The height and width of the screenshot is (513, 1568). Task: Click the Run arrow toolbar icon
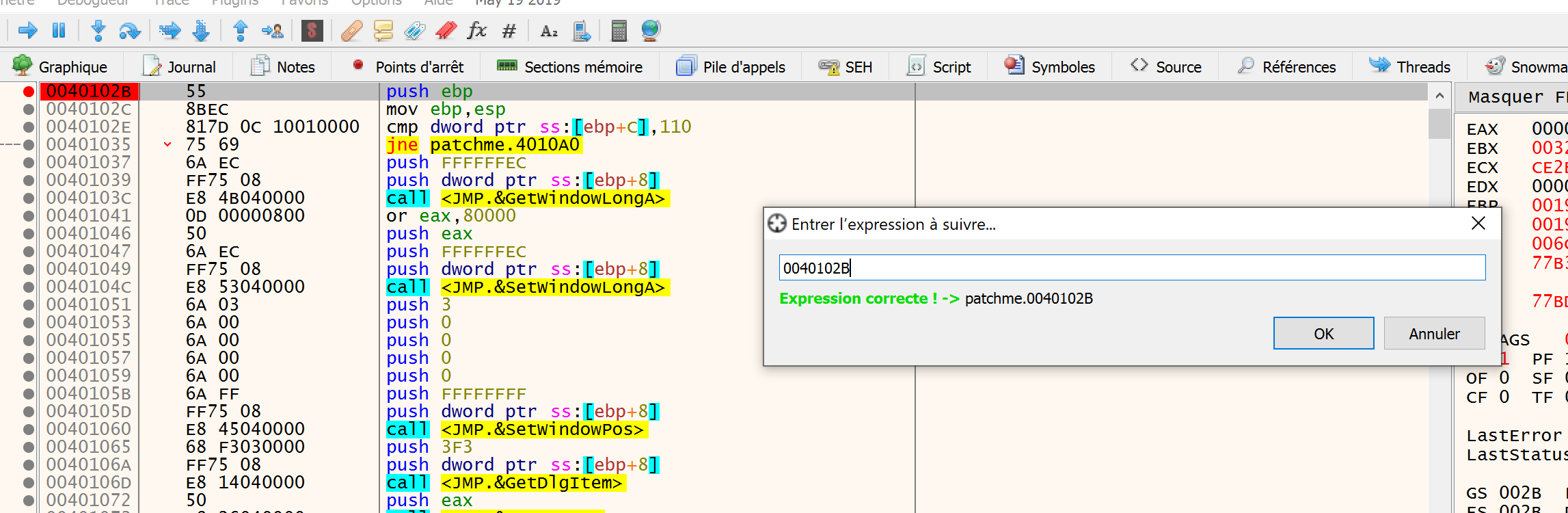click(27, 30)
